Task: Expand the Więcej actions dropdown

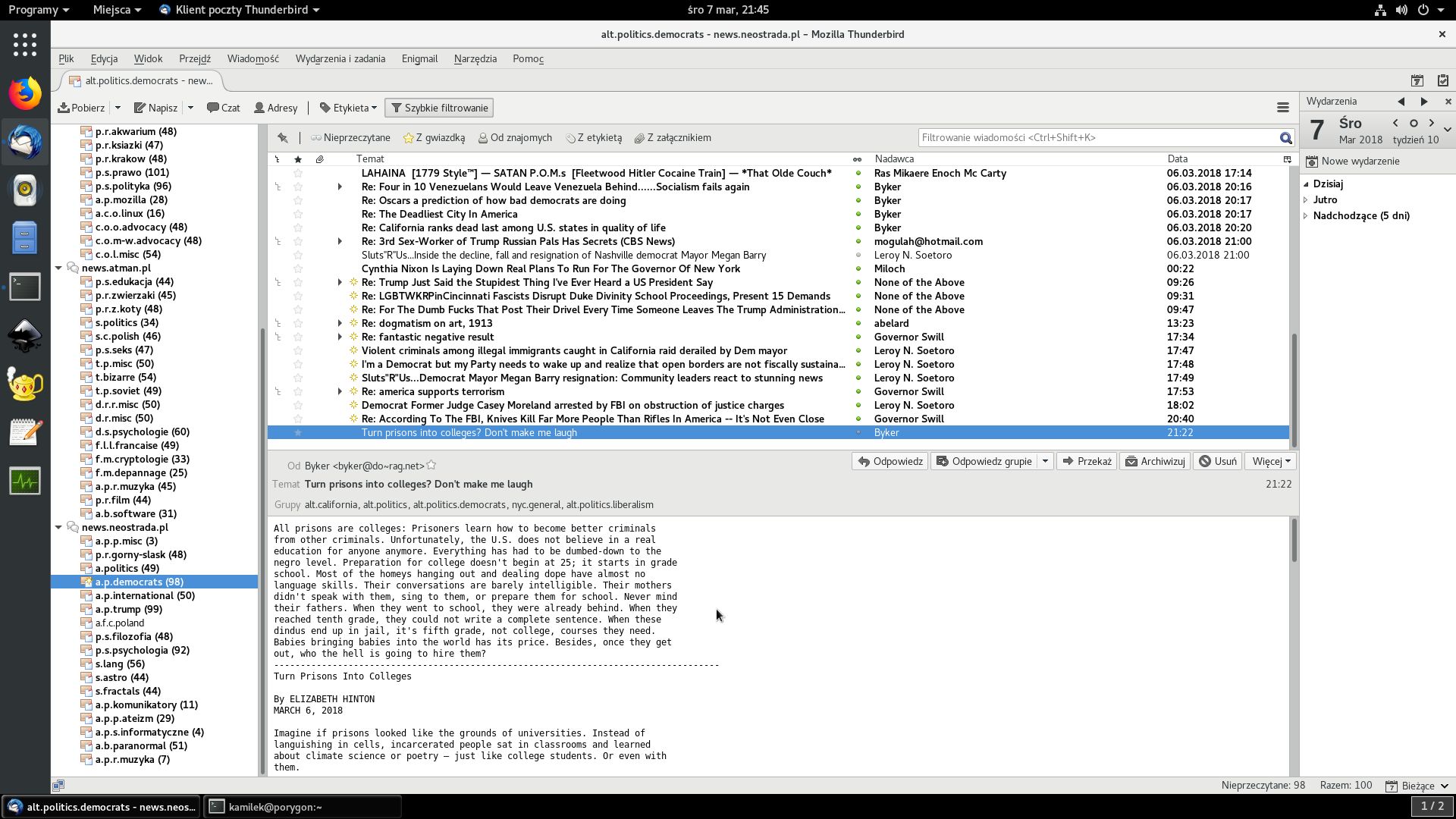Action: tap(1271, 461)
